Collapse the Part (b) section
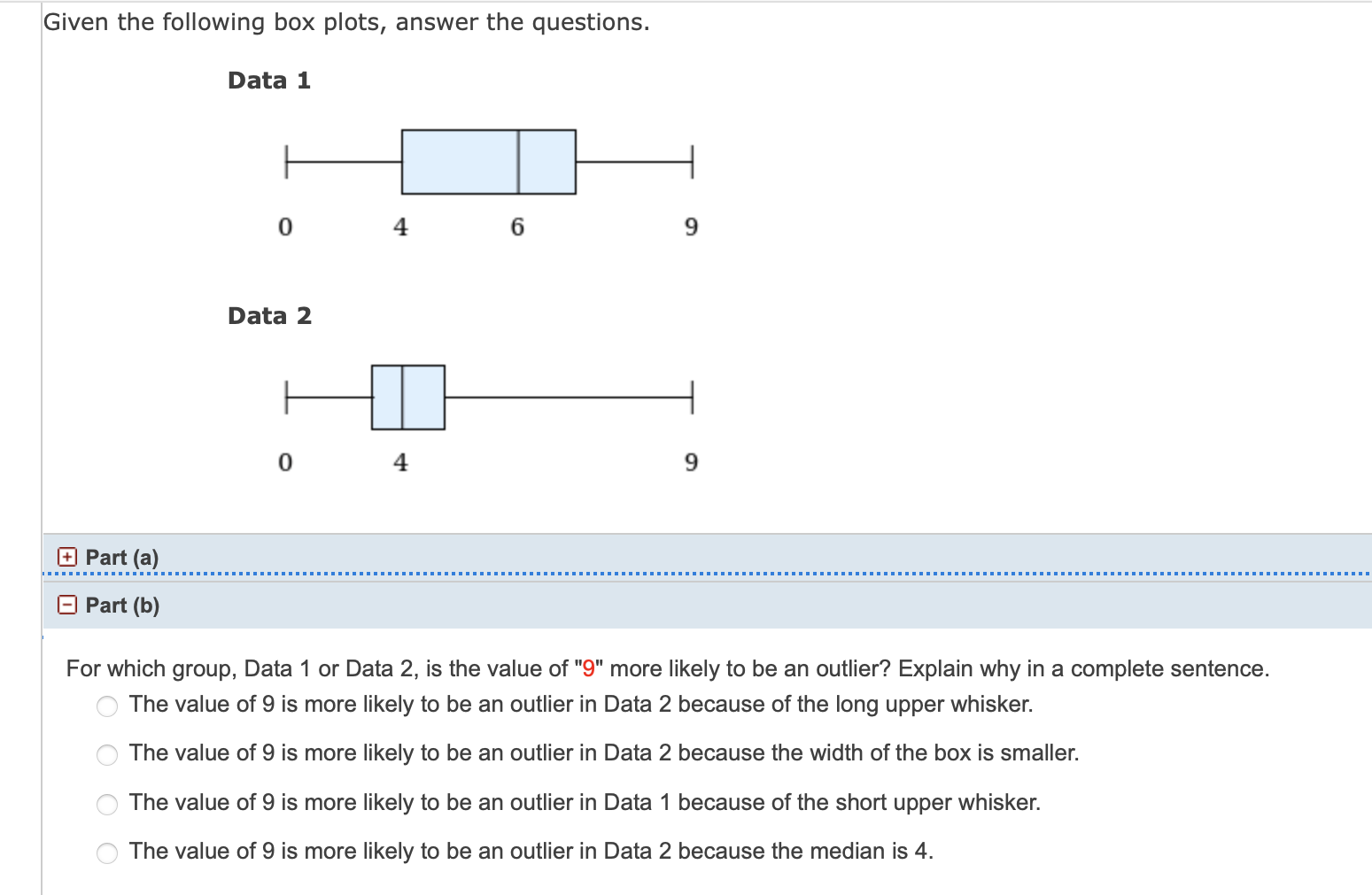 click(x=121, y=605)
